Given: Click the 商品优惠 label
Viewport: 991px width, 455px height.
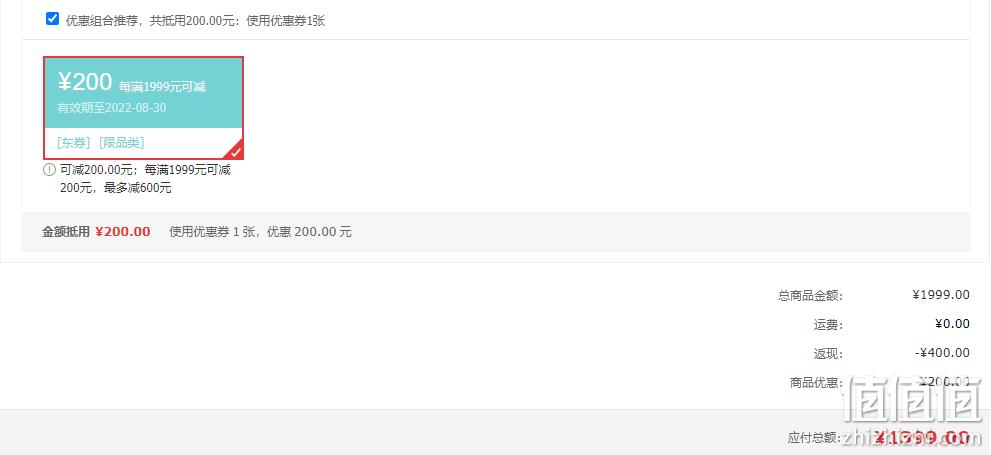Looking at the screenshot, I should pos(816,383).
